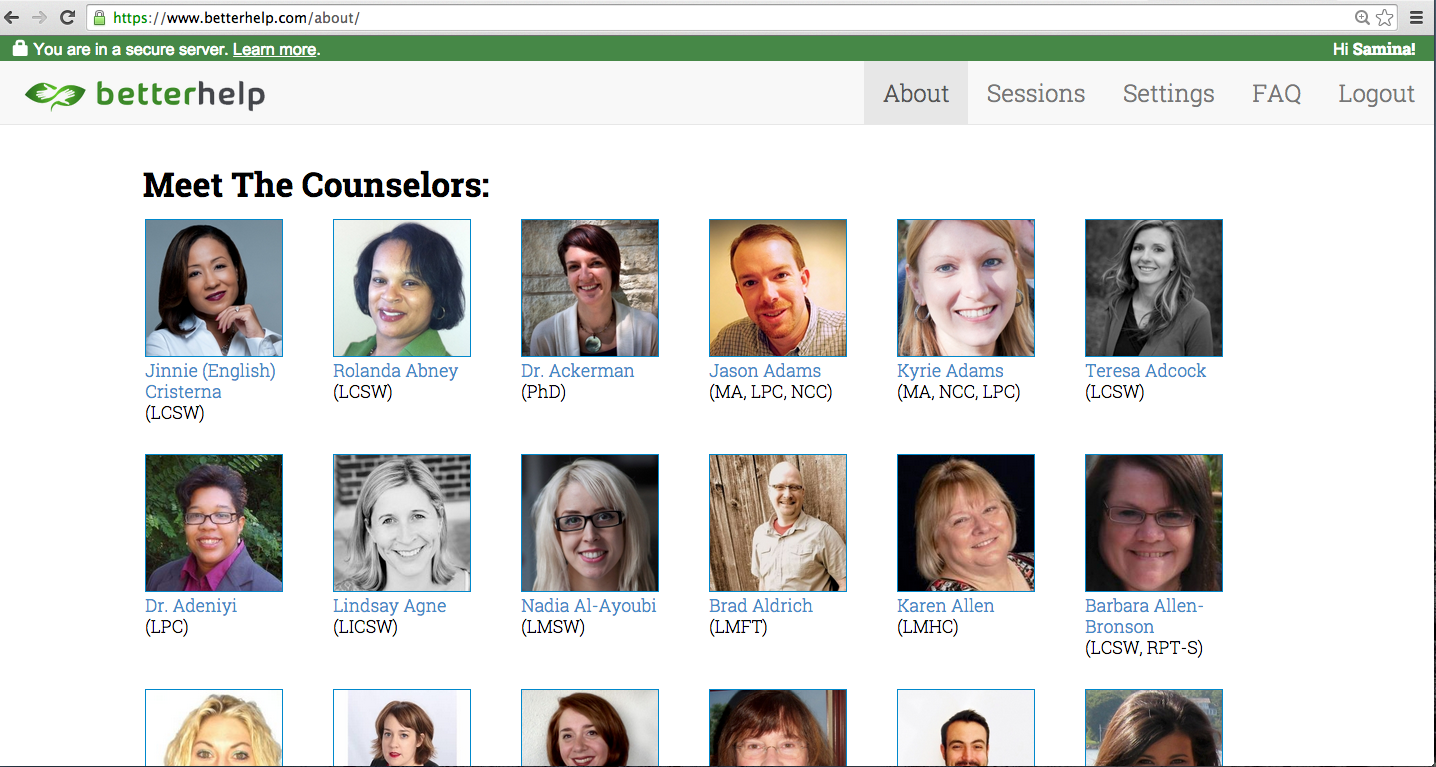Open the browser hamburger menu icon
The image size is (1436, 767).
coord(1416,17)
